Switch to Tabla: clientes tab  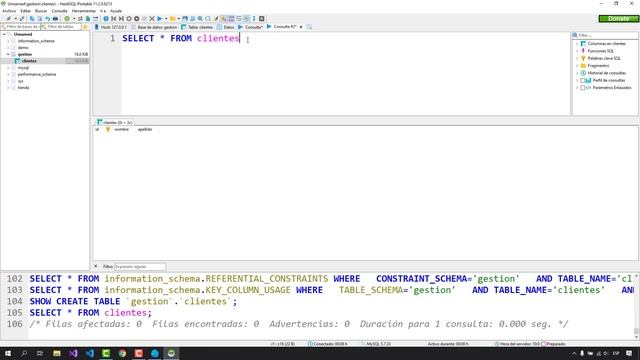pyautogui.click(x=197, y=27)
